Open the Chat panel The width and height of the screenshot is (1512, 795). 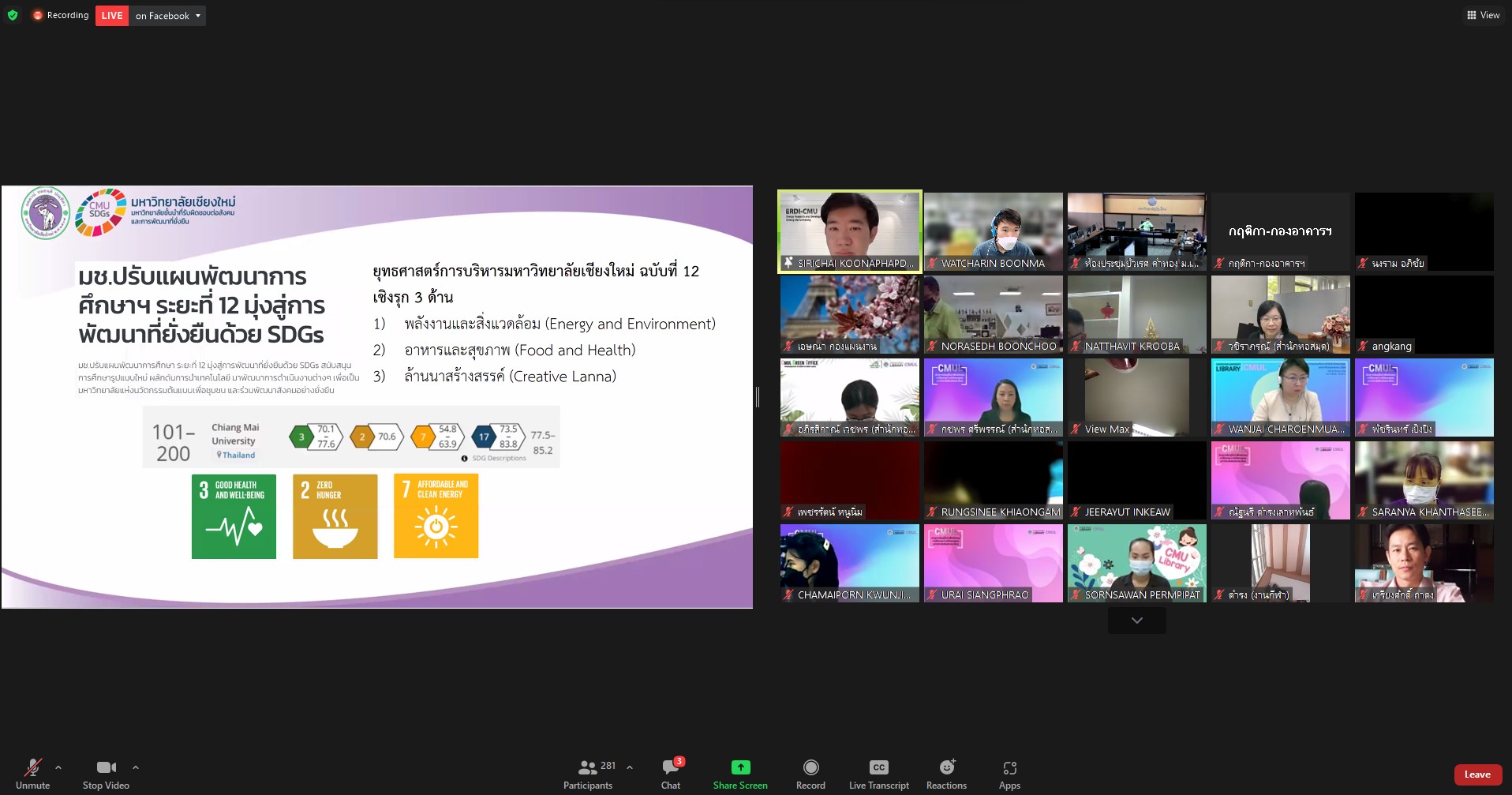[671, 774]
